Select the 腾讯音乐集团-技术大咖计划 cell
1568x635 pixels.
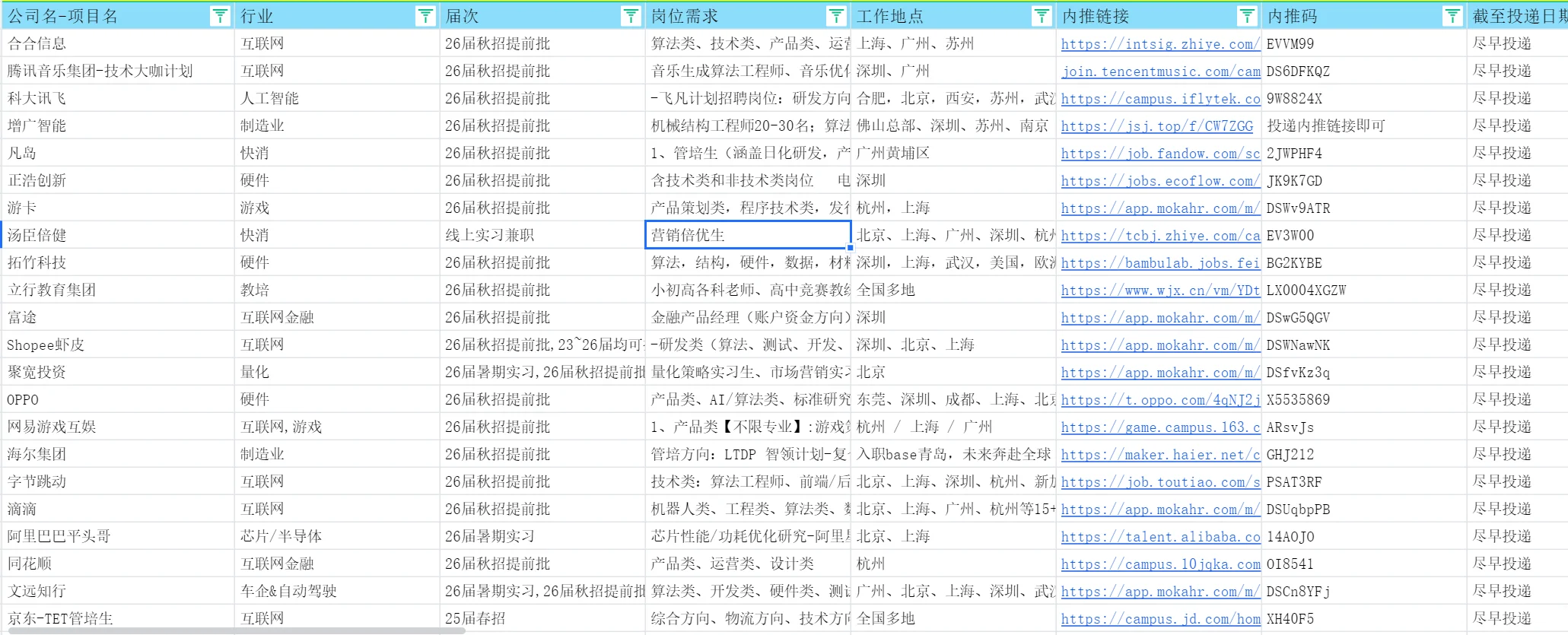118,71
